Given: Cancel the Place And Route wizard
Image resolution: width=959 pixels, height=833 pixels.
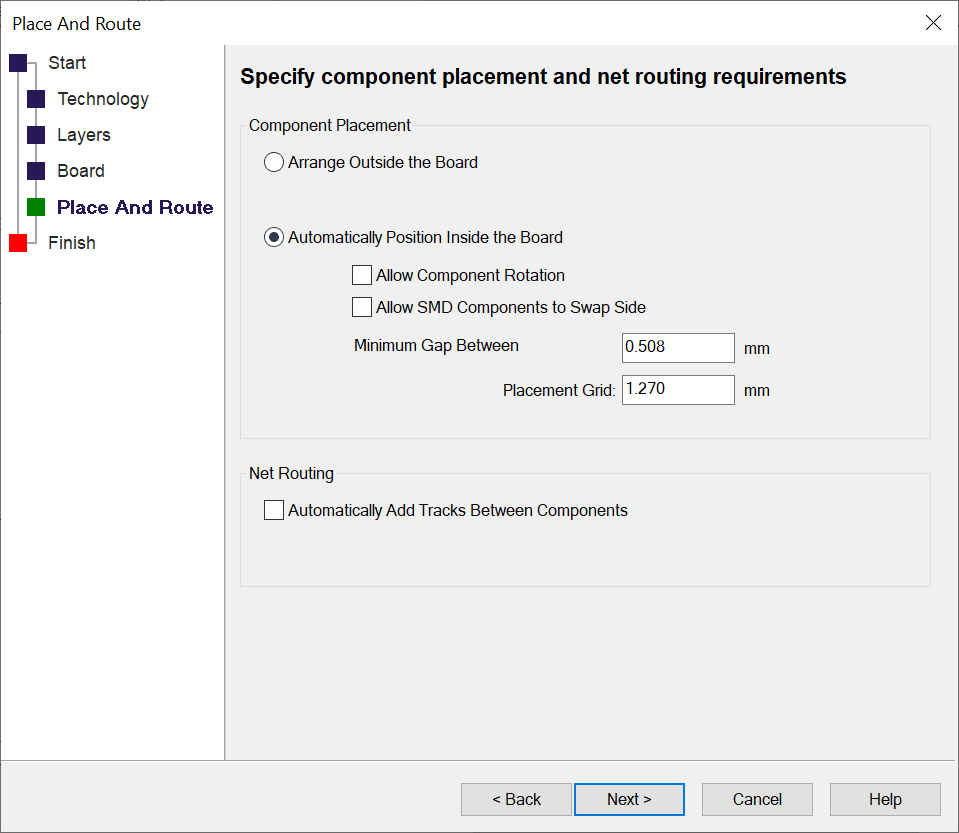Looking at the screenshot, I should click(x=757, y=799).
